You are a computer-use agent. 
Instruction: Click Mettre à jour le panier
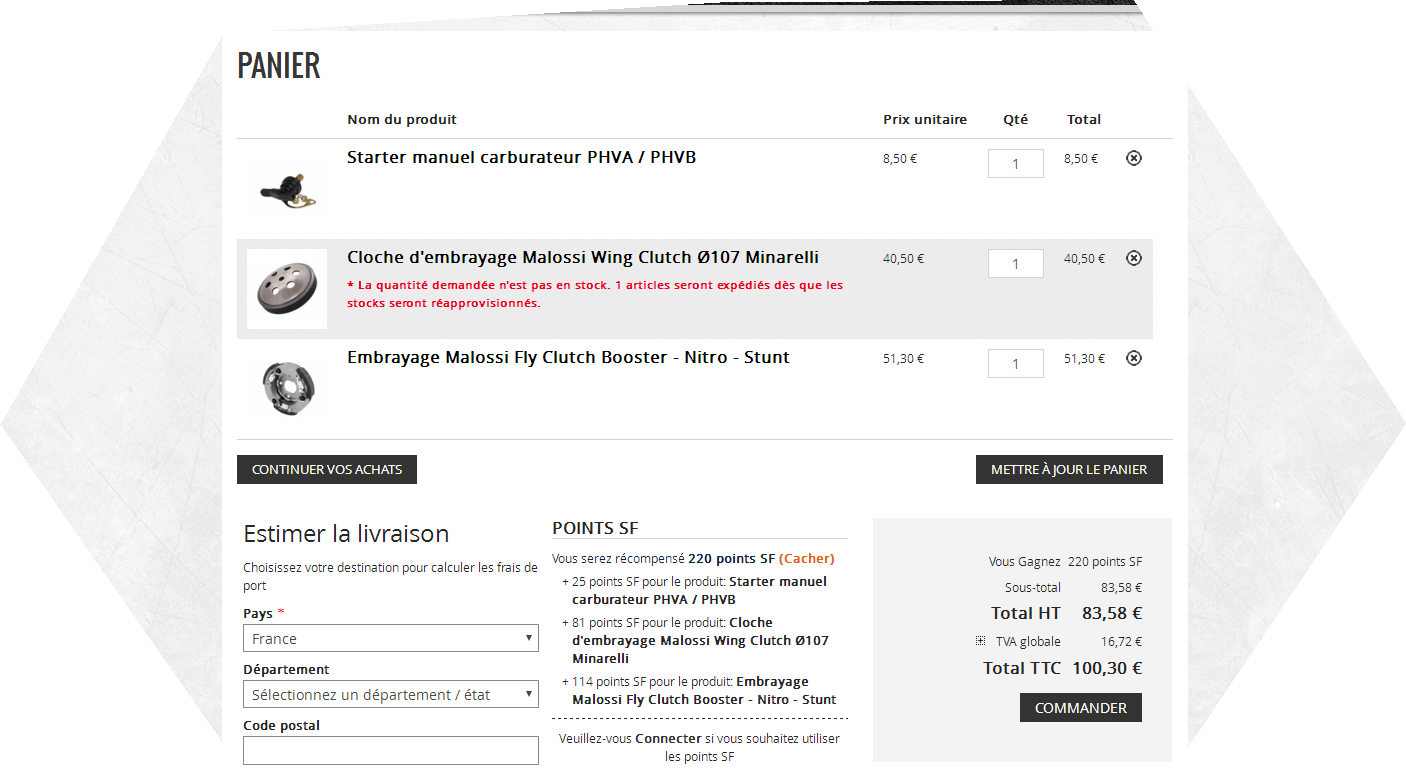point(1069,469)
